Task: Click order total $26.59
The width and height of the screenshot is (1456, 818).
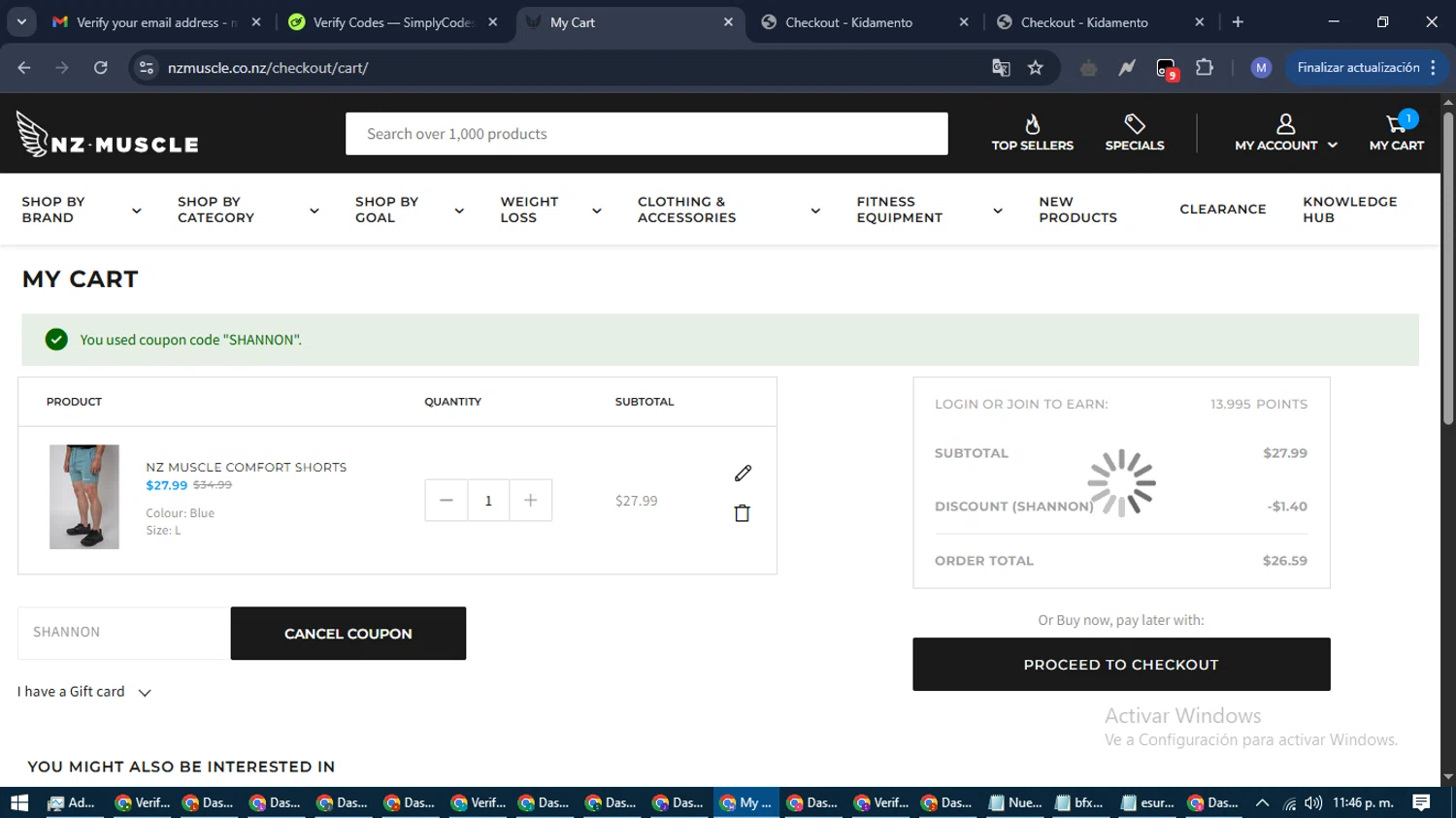Action: point(1284,561)
